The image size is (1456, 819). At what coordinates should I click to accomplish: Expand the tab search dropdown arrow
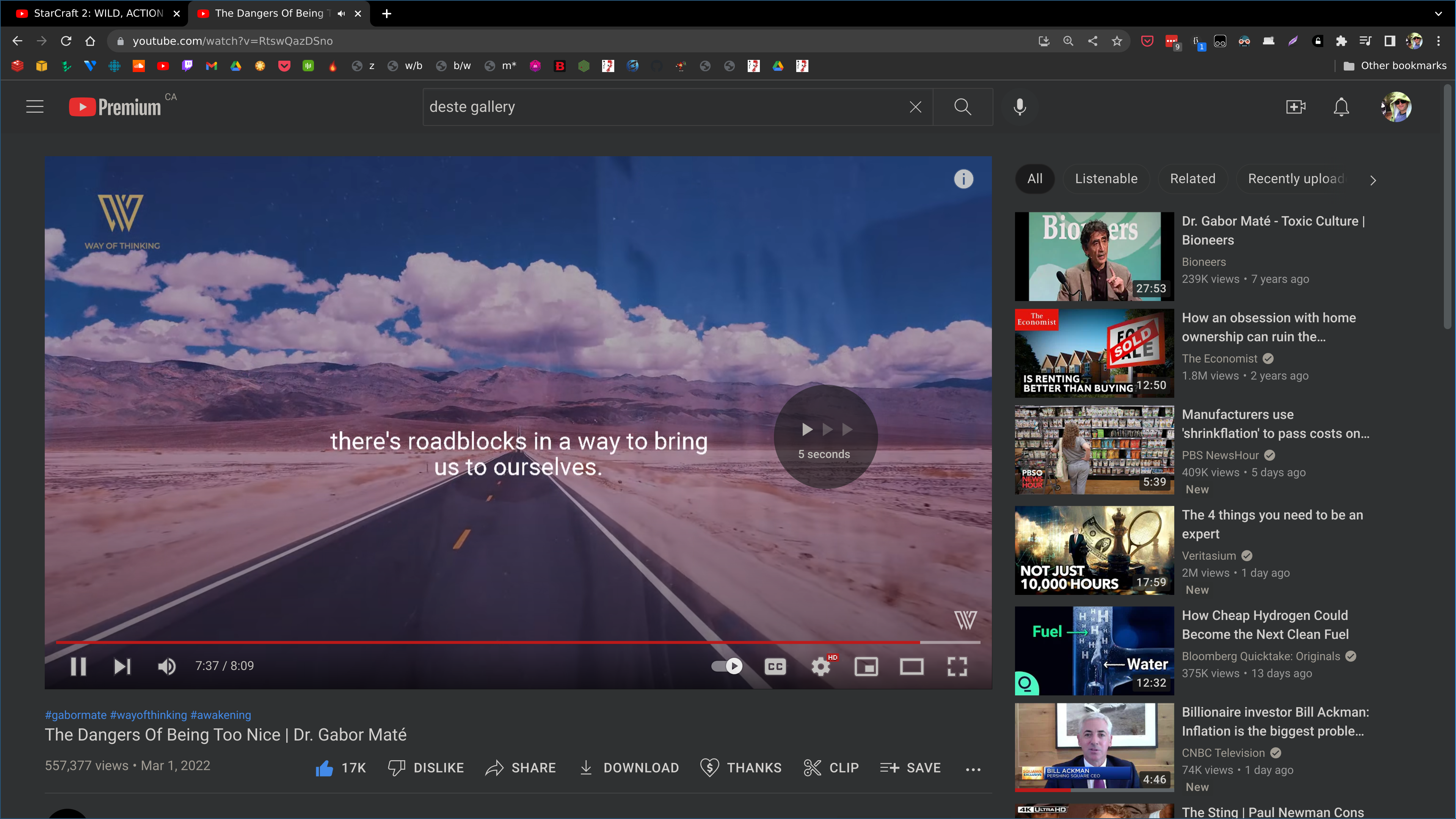[1439, 14]
